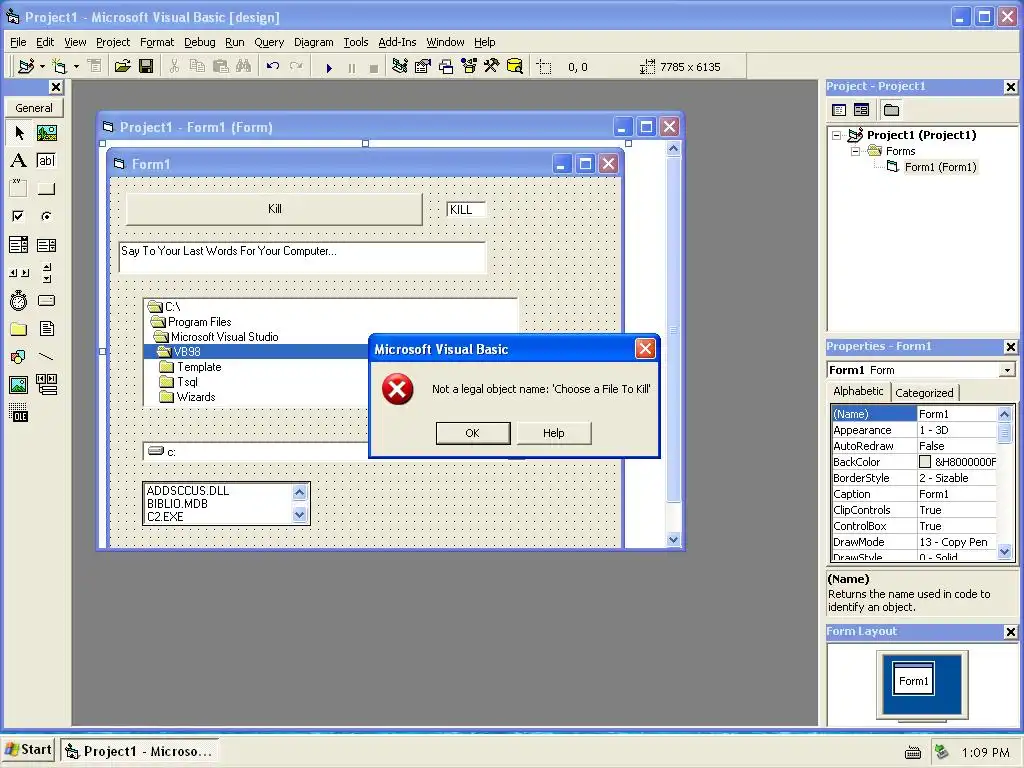
Task: Select the OLE tool in toolbox
Action: point(18,413)
